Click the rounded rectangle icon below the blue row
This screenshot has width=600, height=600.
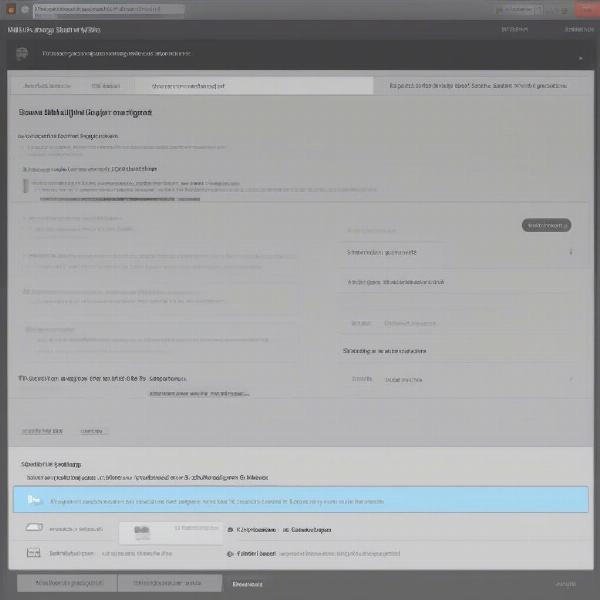pyautogui.click(x=34, y=527)
